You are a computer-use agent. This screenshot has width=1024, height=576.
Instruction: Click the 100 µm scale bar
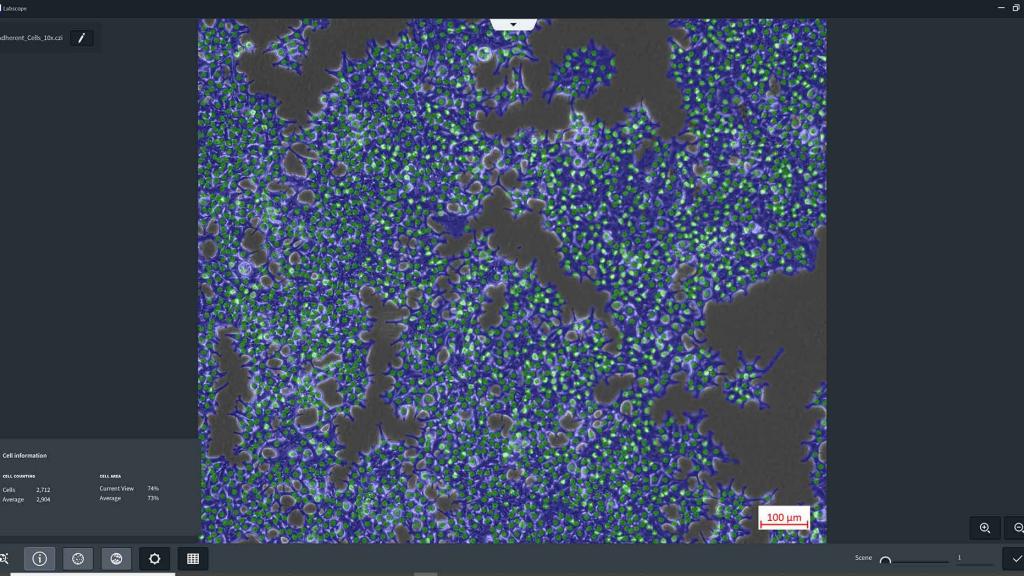(784, 519)
